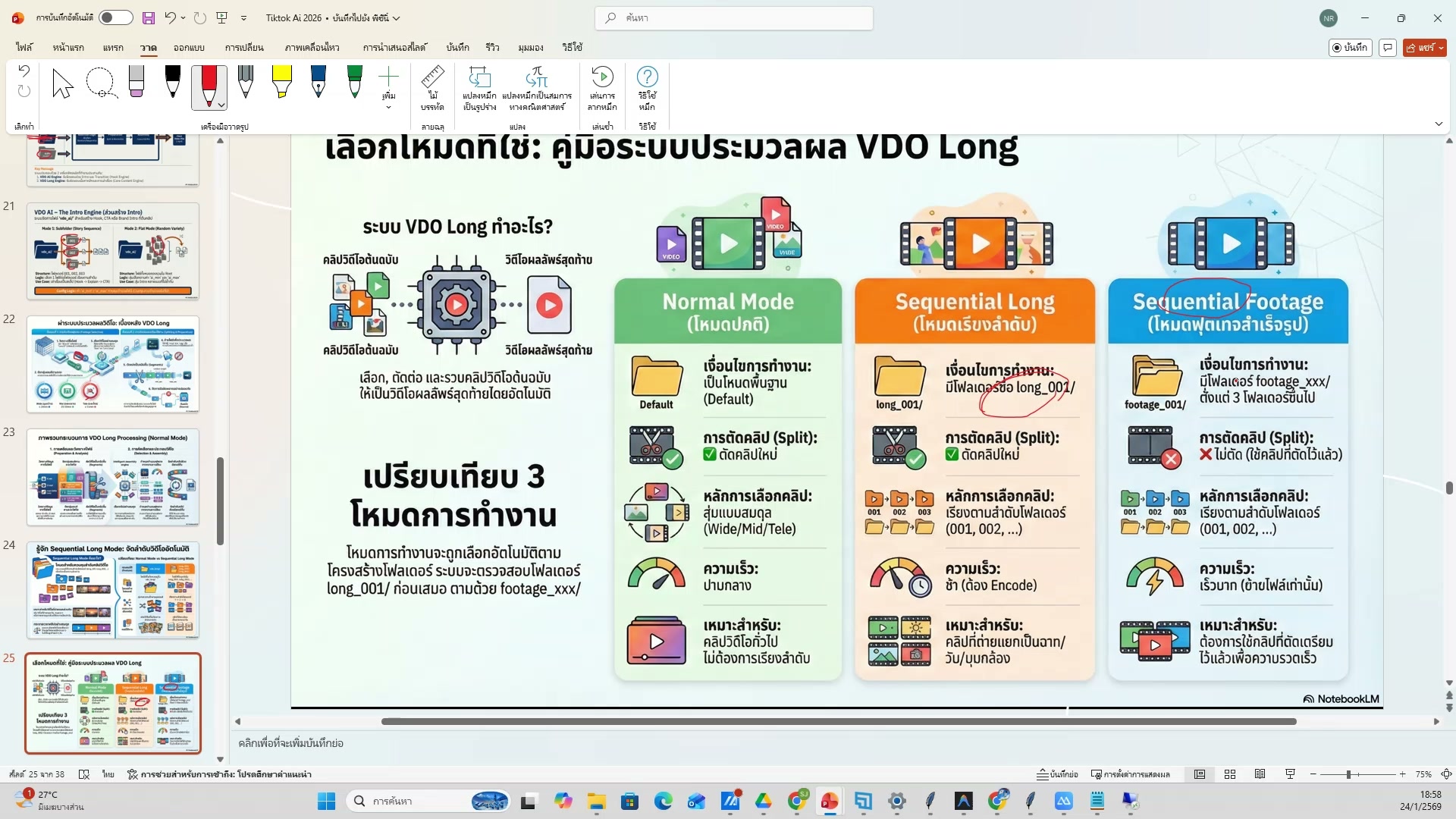Select the green pen tool

pyautogui.click(x=354, y=83)
